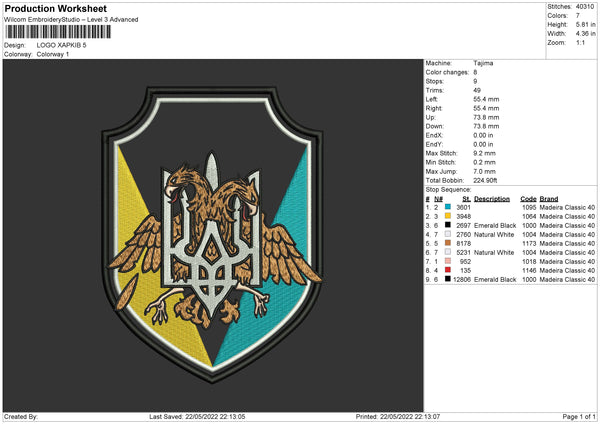Click the red swatch beside 135 stitches
Image resolution: width=600 pixels, height=424 pixels.
click(448, 270)
